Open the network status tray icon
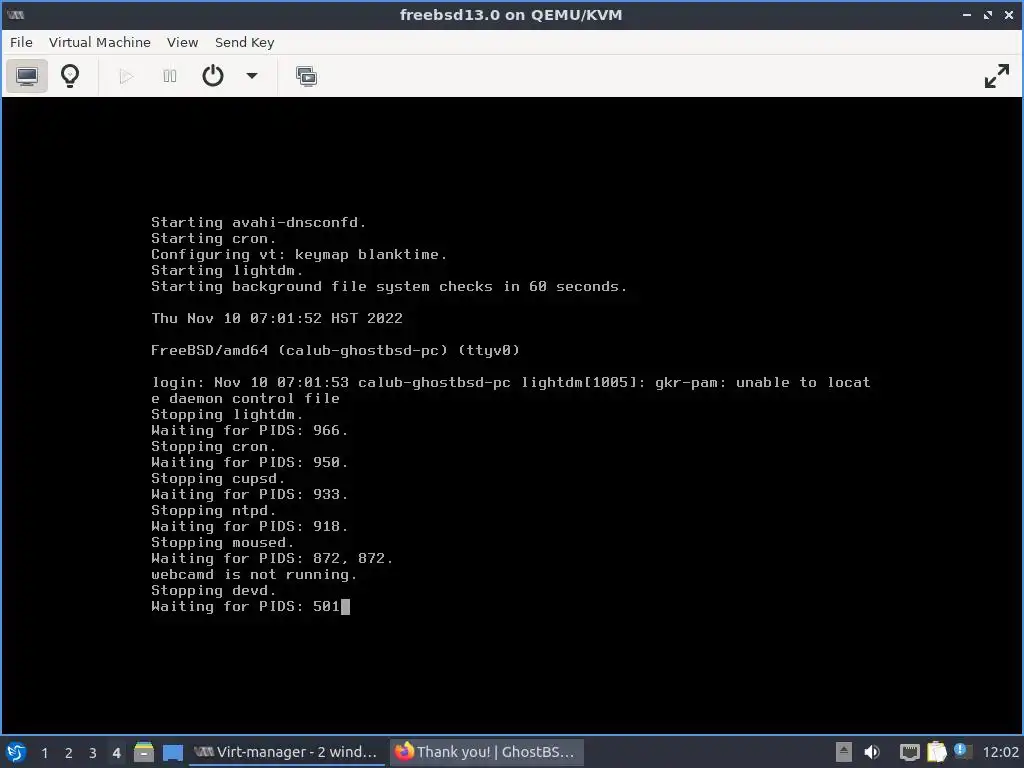The height and width of the screenshot is (768, 1024). (x=909, y=752)
